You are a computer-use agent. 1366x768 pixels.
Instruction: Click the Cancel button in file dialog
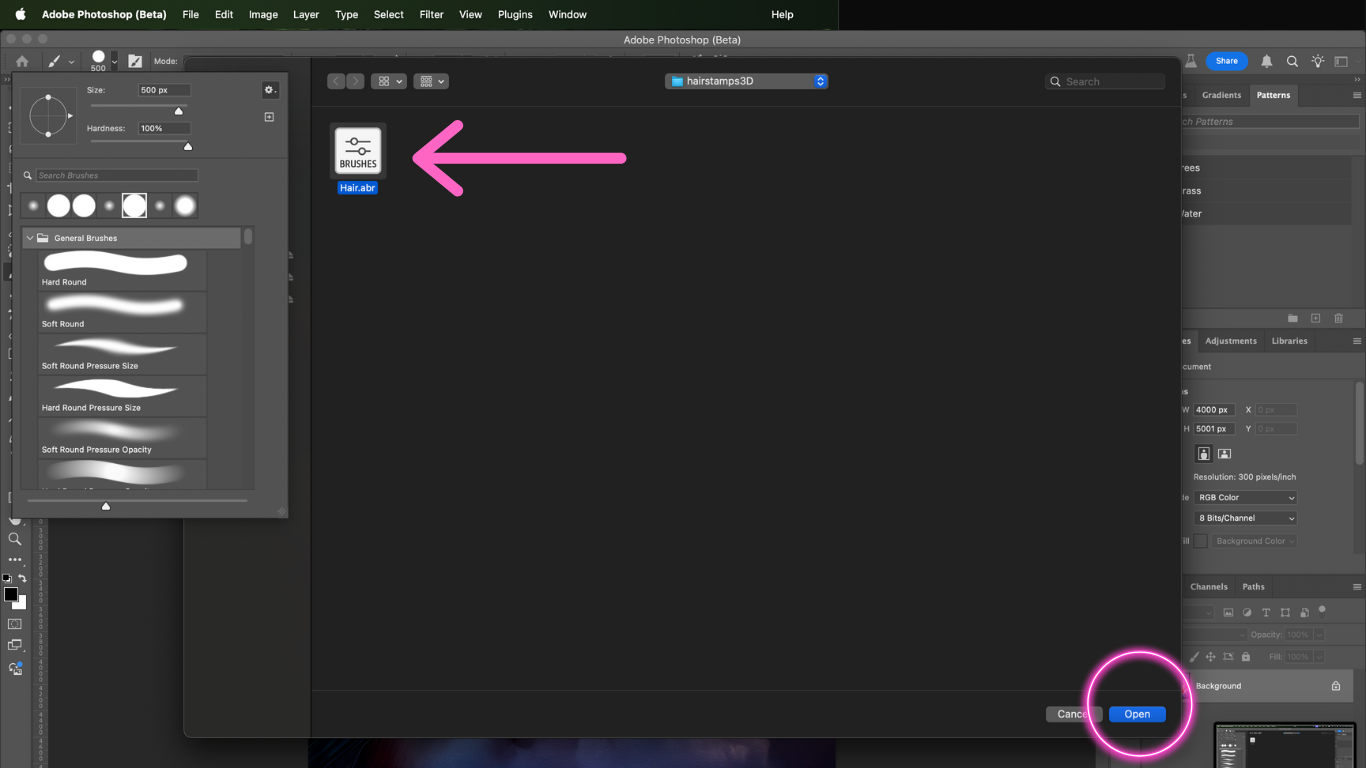click(x=1074, y=714)
